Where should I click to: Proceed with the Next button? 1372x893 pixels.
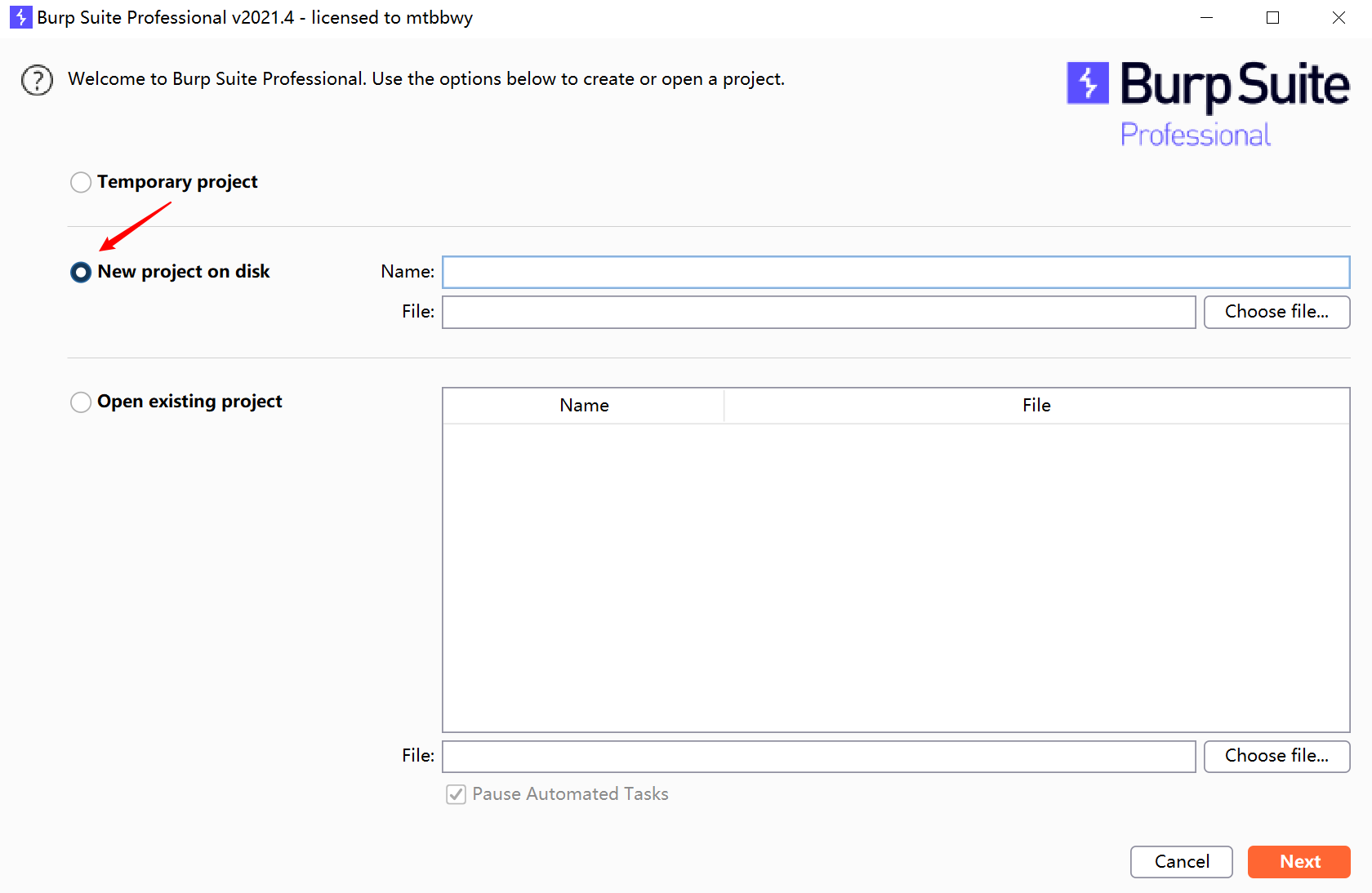1298,862
